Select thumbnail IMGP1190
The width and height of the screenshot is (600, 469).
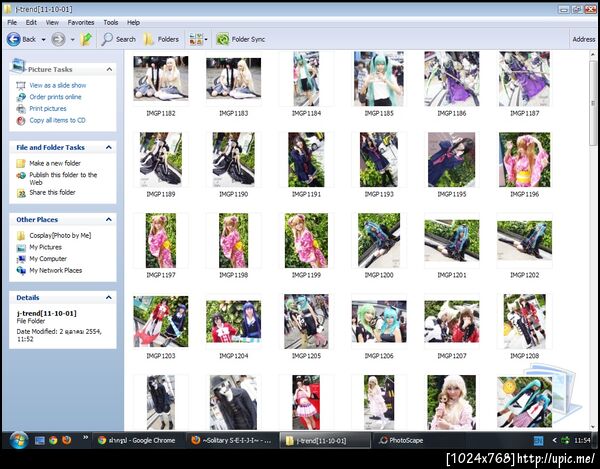tap(233, 160)
